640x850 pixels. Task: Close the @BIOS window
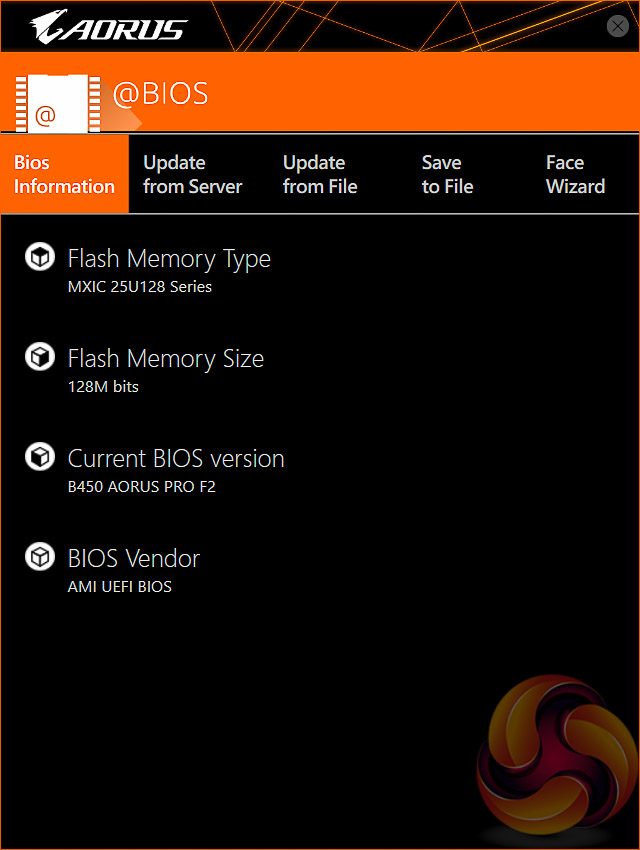coord(618,27)
